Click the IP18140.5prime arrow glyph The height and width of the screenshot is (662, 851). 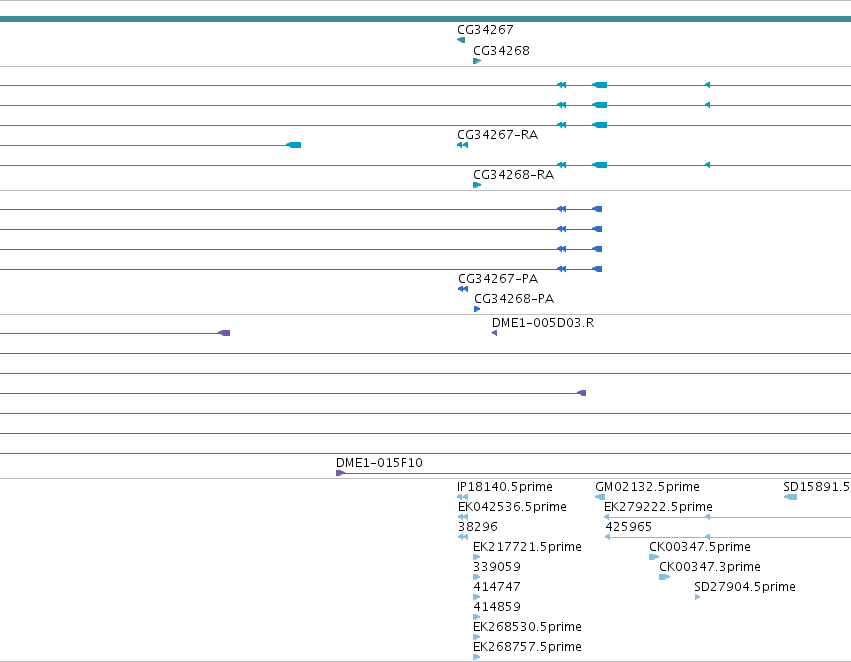tap(462, 497)
